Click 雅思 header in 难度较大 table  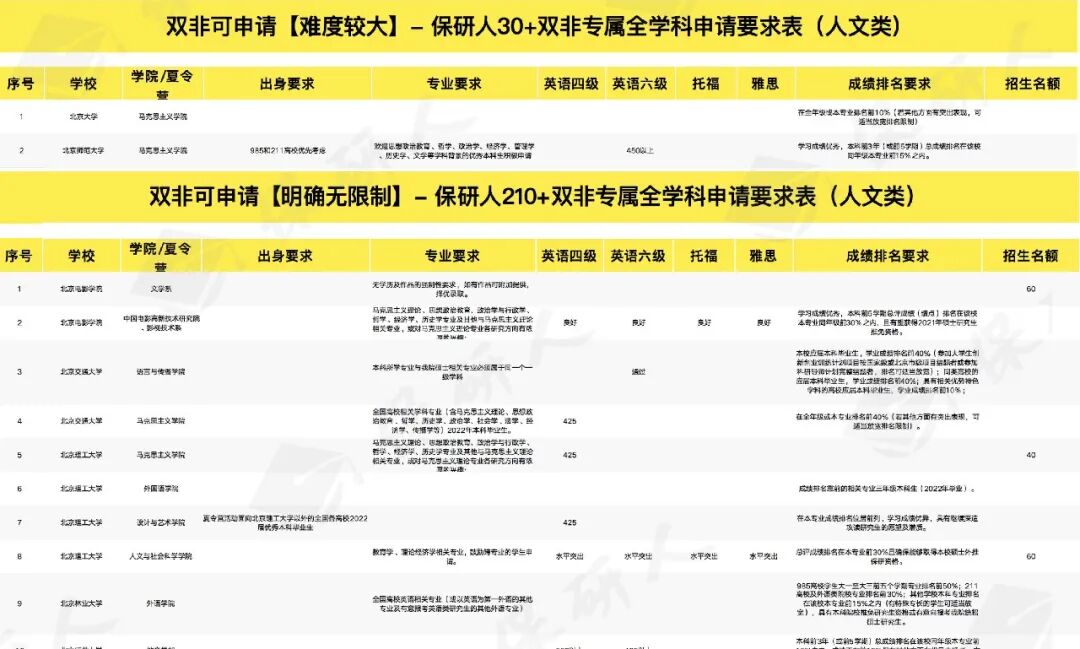(765, 84)
